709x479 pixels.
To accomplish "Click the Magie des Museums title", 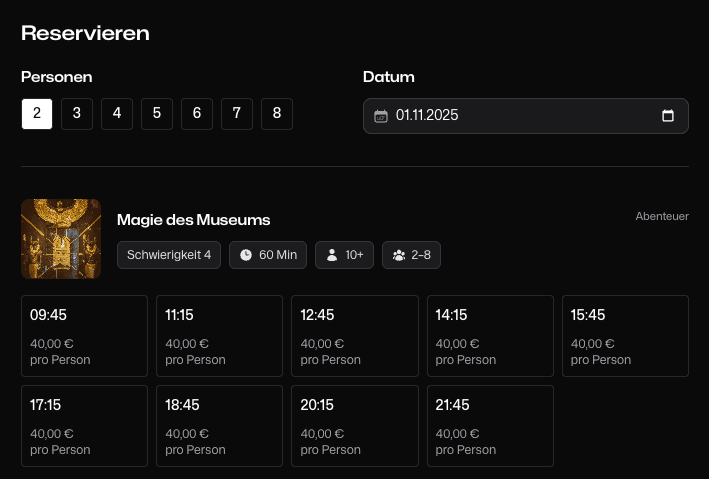I will [x=194, y=220].
